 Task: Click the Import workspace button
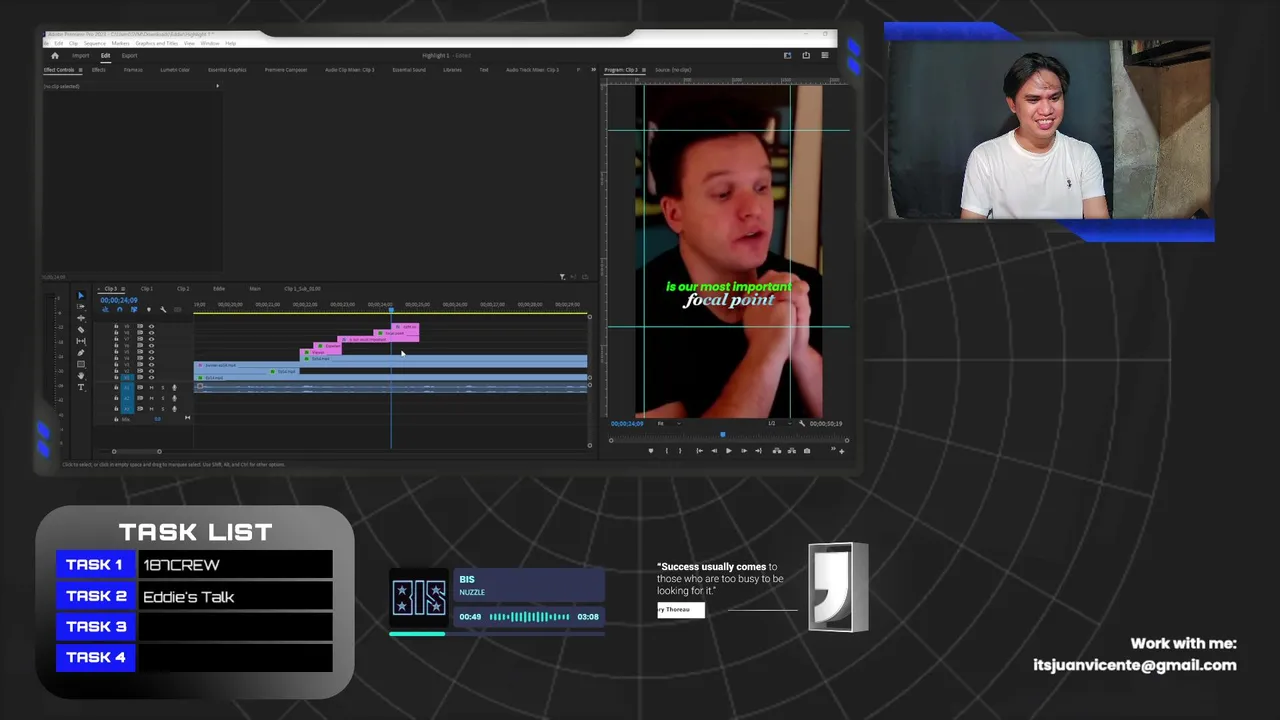tap(80, 56)
